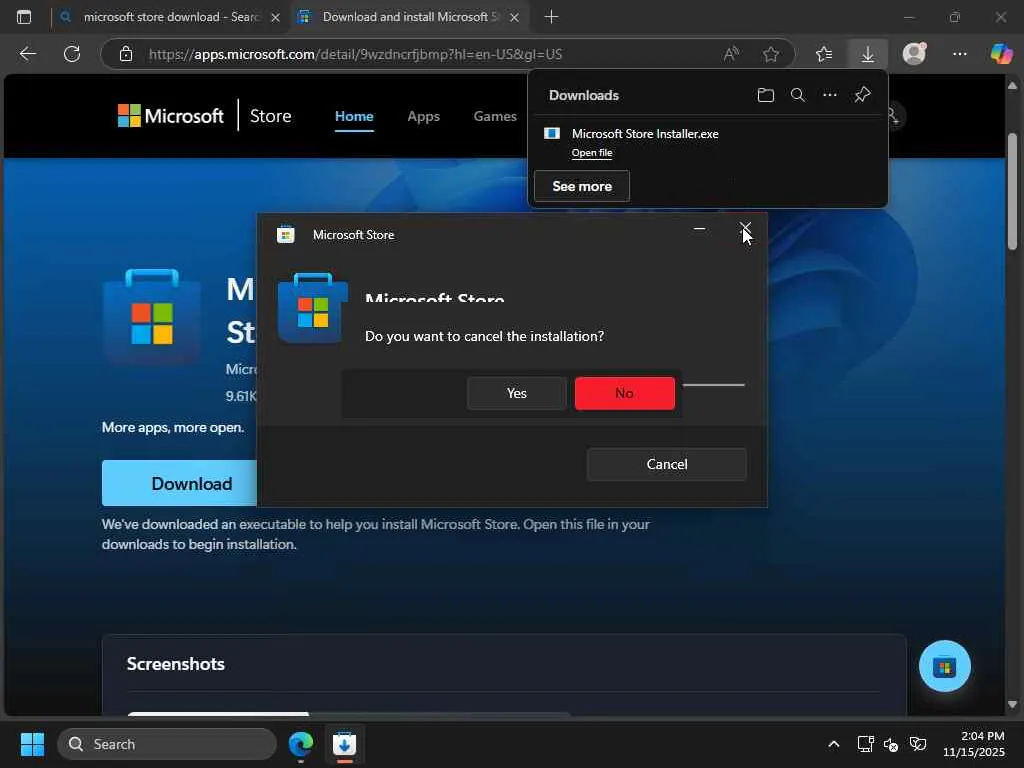Click the muted volume tray icon
The height and width of the screenshot is (768, 1024).
point(891,744)
